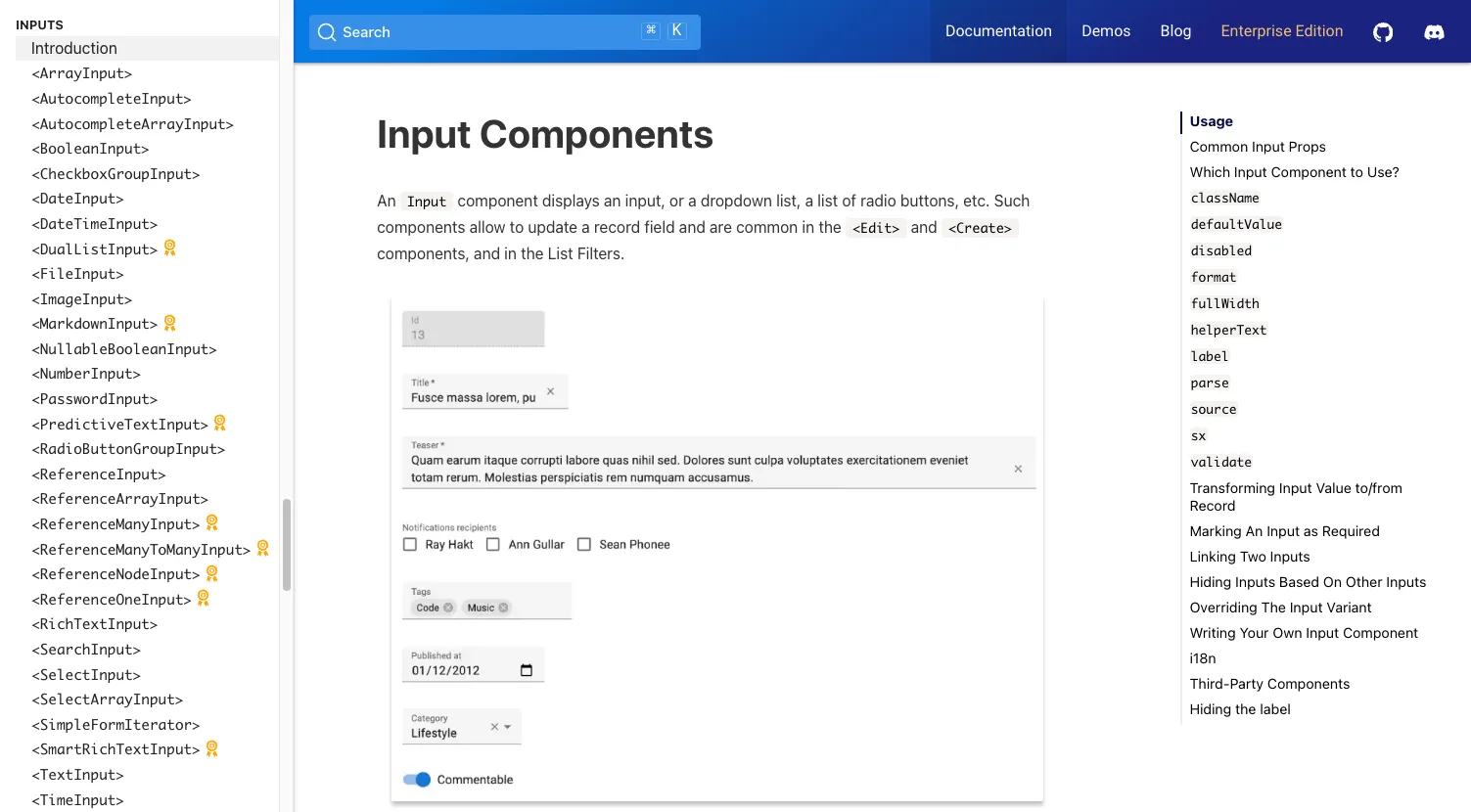Switch to the Blog section
This screenshot has width=1471, height=812.
point(1174,30)
